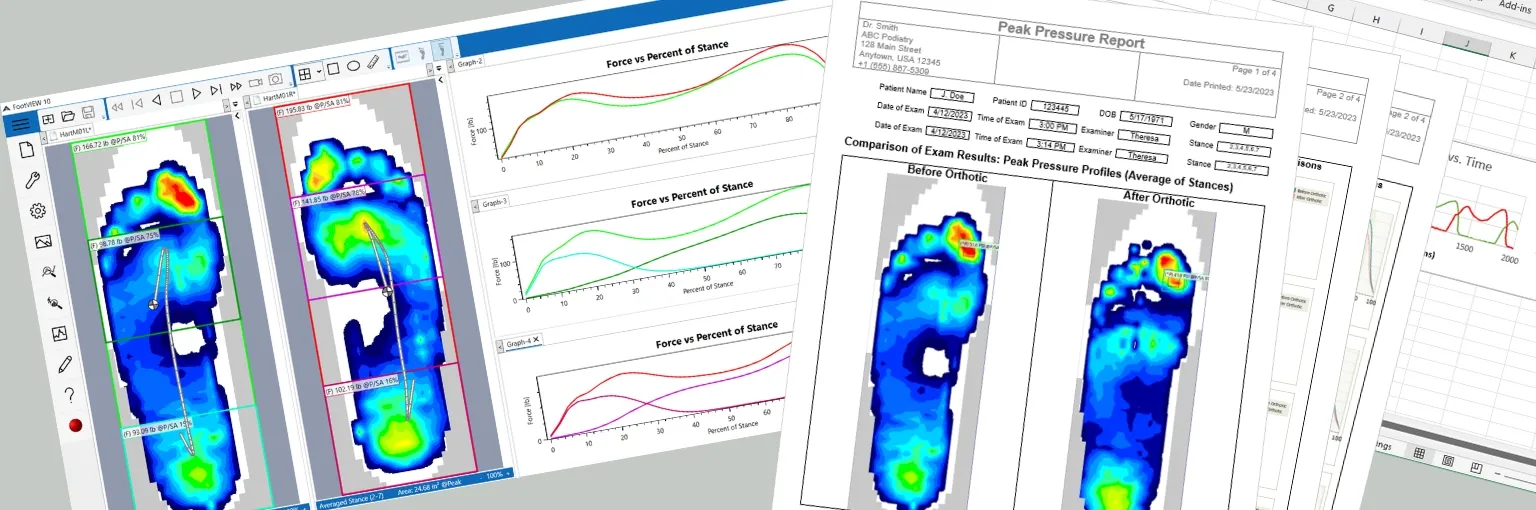1536x510 pixels.
Task: Select the rectangle box tool
Action: [333, 68]
